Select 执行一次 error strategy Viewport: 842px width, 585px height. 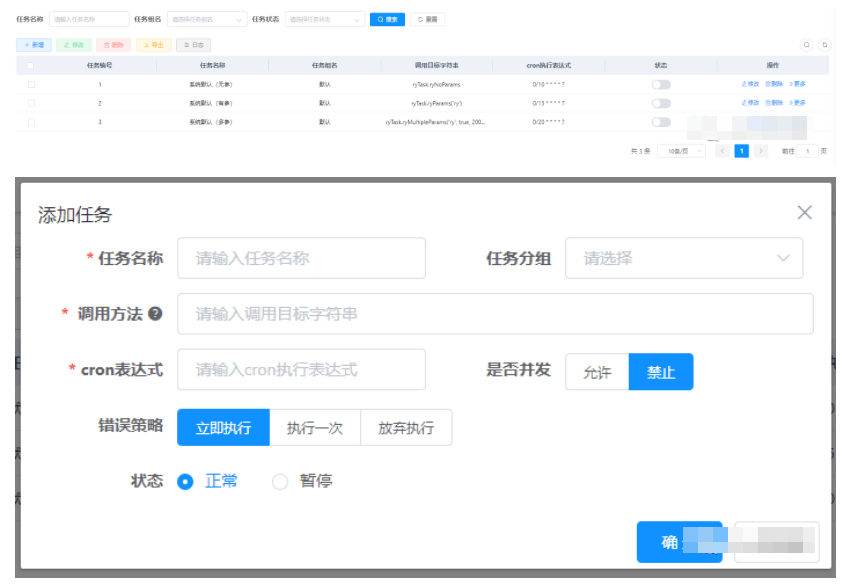point(315,428)
